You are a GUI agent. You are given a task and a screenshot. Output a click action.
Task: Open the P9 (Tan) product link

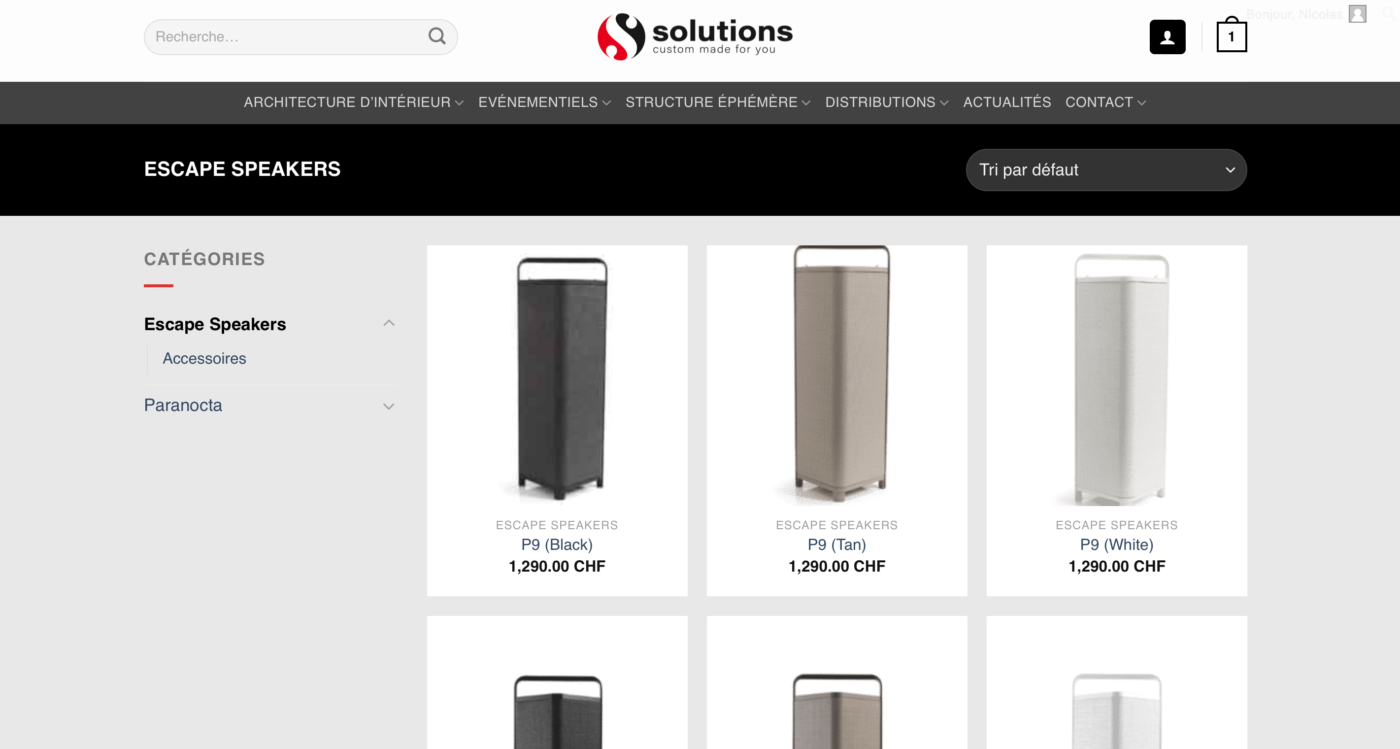(837, 545)
